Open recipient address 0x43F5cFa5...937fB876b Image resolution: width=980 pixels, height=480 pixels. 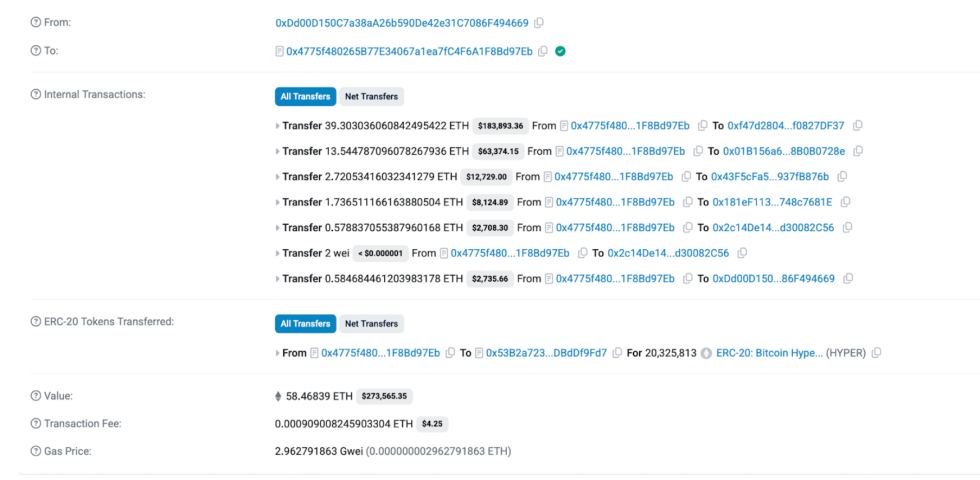click(x=770, y=177)
